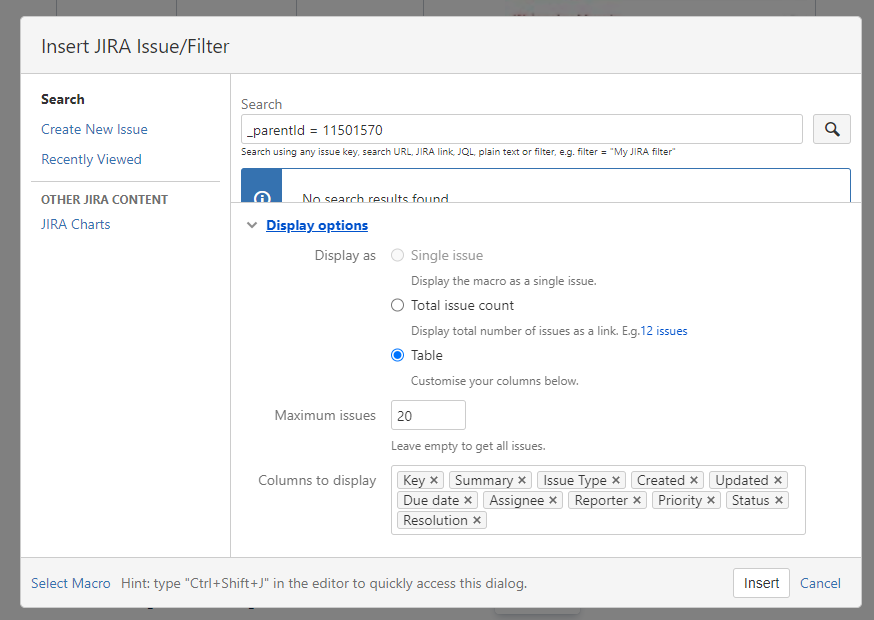Click the Due date column tag label
Image resolution: width=874 pixels, height=620 pixels.
pyautogui.click(x=431, y=500)
